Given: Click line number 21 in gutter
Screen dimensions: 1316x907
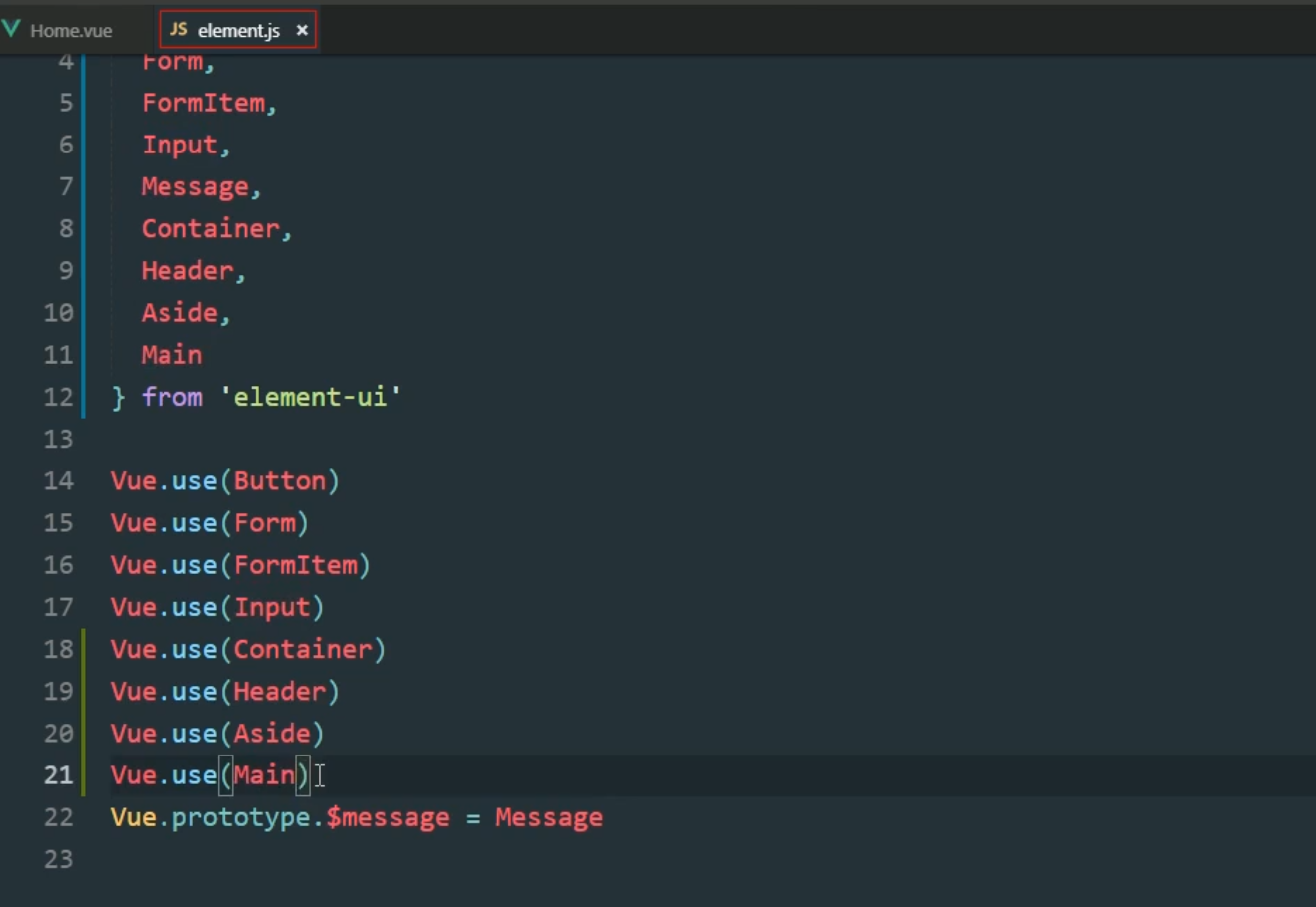Looking at the screenshot, I should [59, 774].
